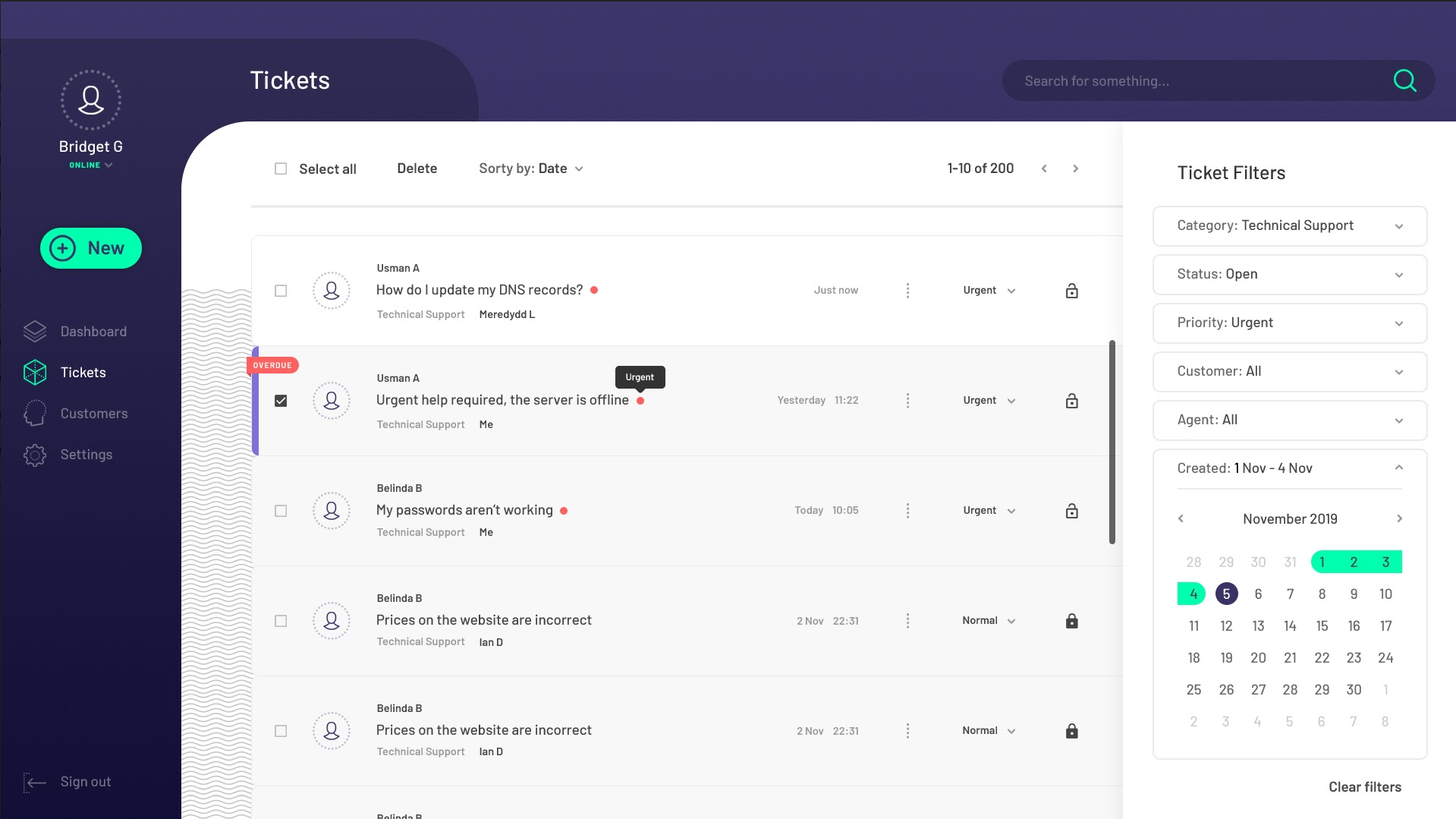Viewport: 1456px width, 819px height.
Task: Check the Select all checkbox
Action: click(x=281, y=168)
